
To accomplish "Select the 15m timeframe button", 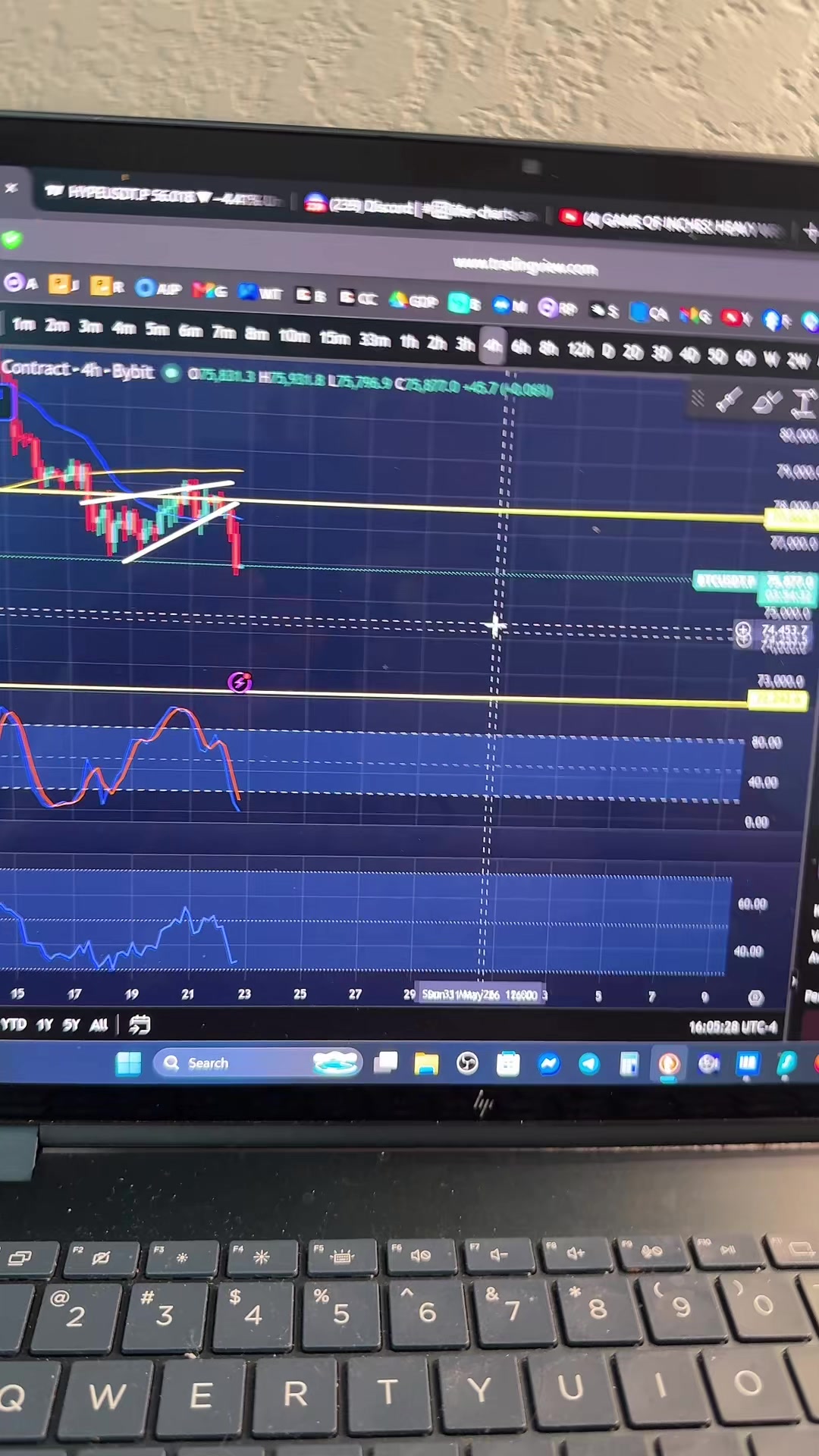I will pos(334,337).
